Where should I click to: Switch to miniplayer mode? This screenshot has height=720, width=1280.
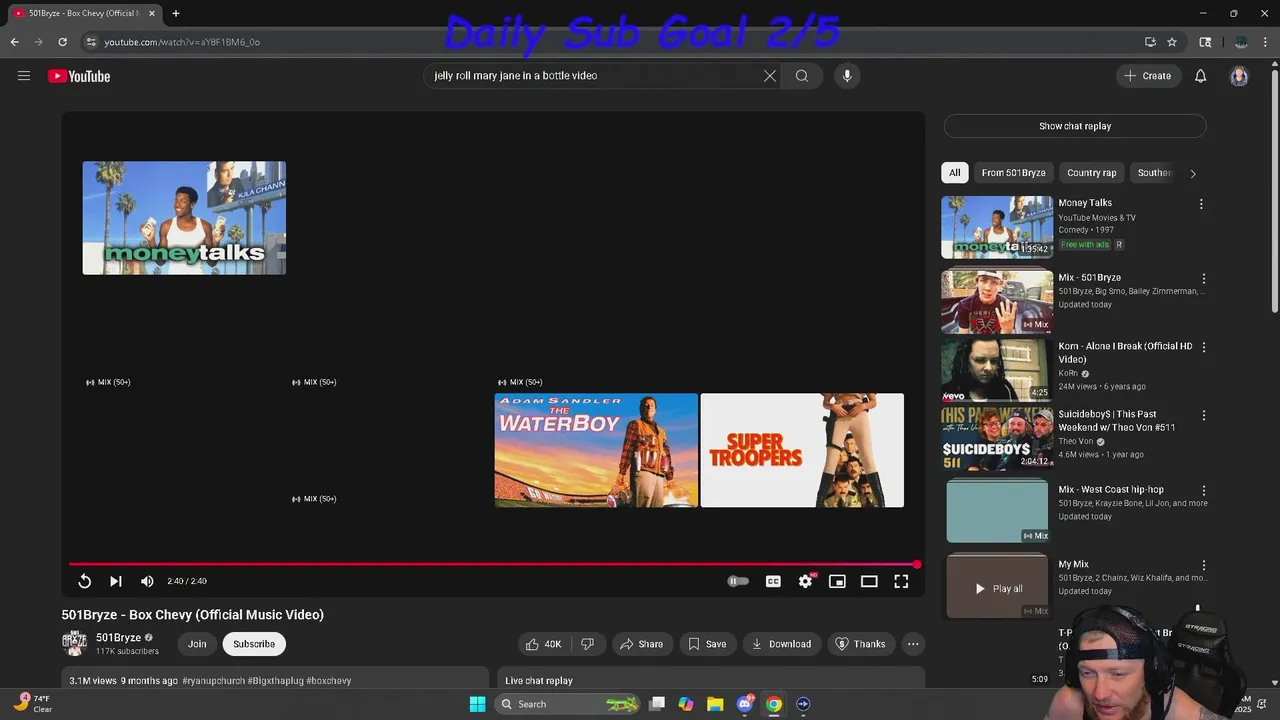pos(837,581)
